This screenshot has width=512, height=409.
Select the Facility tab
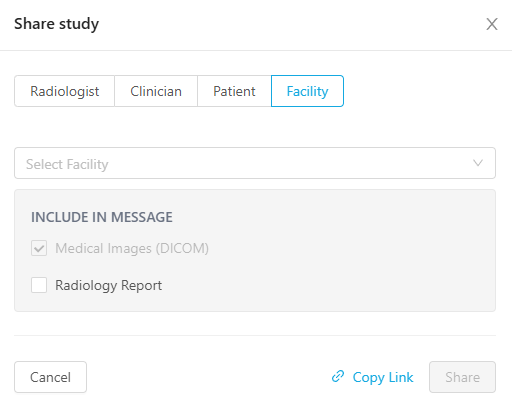pos(307,91)
